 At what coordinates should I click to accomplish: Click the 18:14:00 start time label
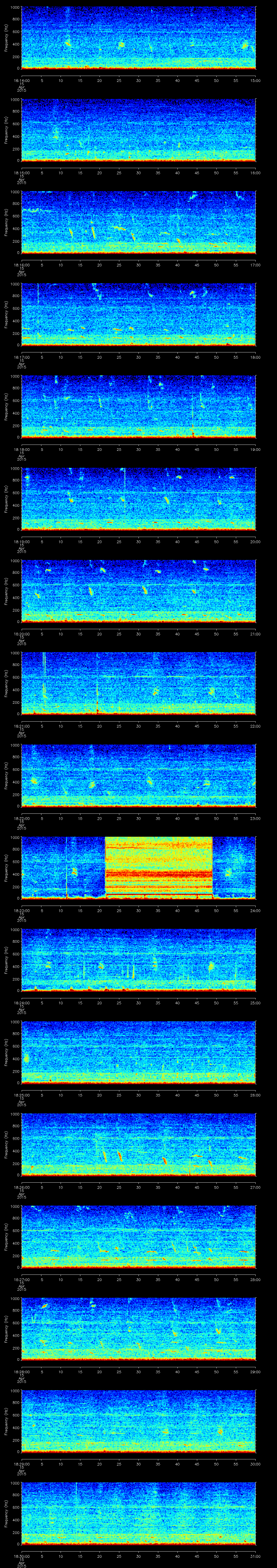pyautogui.click(x=21, y=80)
